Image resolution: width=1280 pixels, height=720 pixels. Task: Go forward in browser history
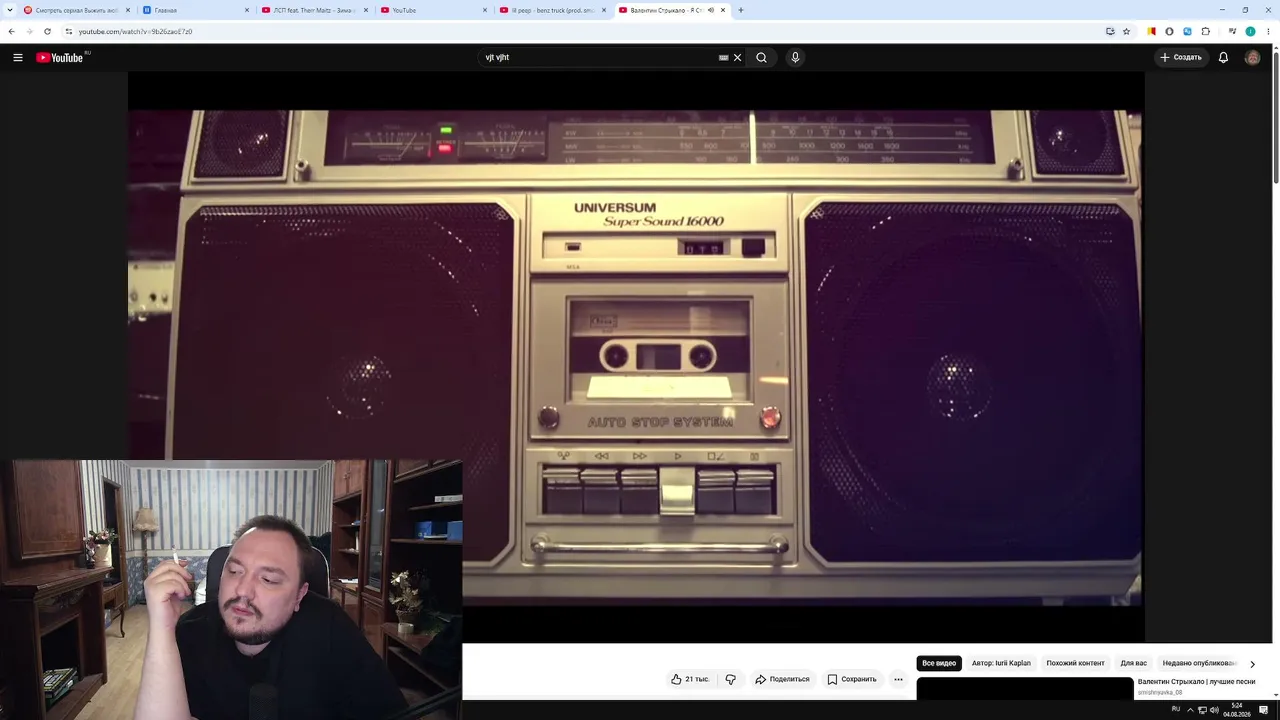(x=29, y=32)
